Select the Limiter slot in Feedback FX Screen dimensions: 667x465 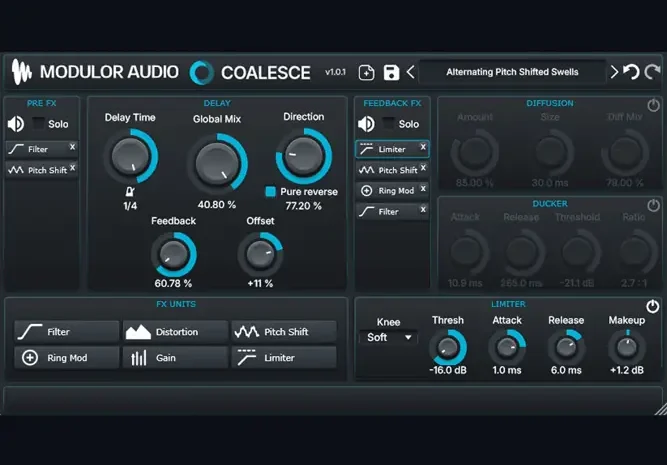point(392,149)
